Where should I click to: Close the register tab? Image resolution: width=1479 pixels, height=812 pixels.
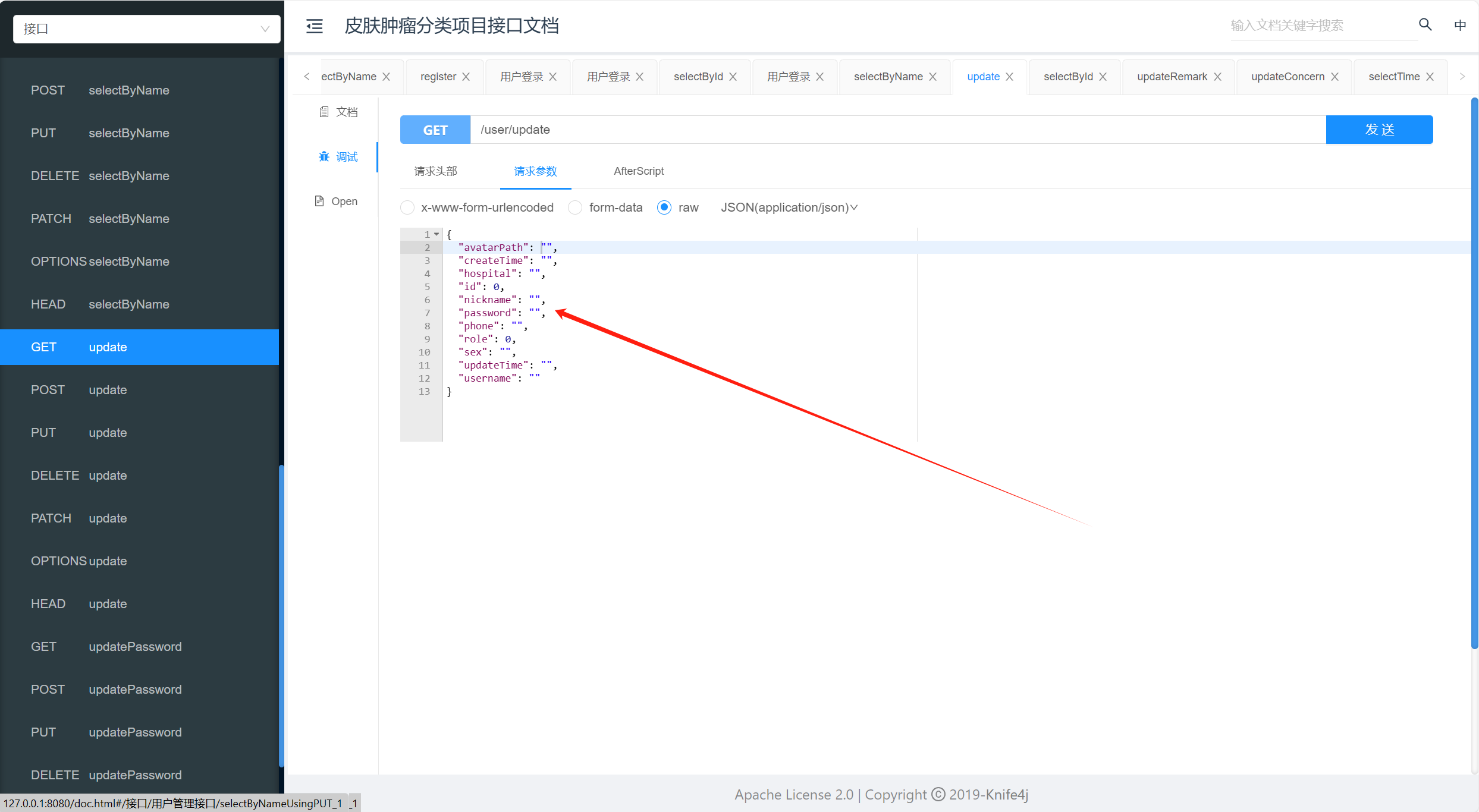click(466, 77)
